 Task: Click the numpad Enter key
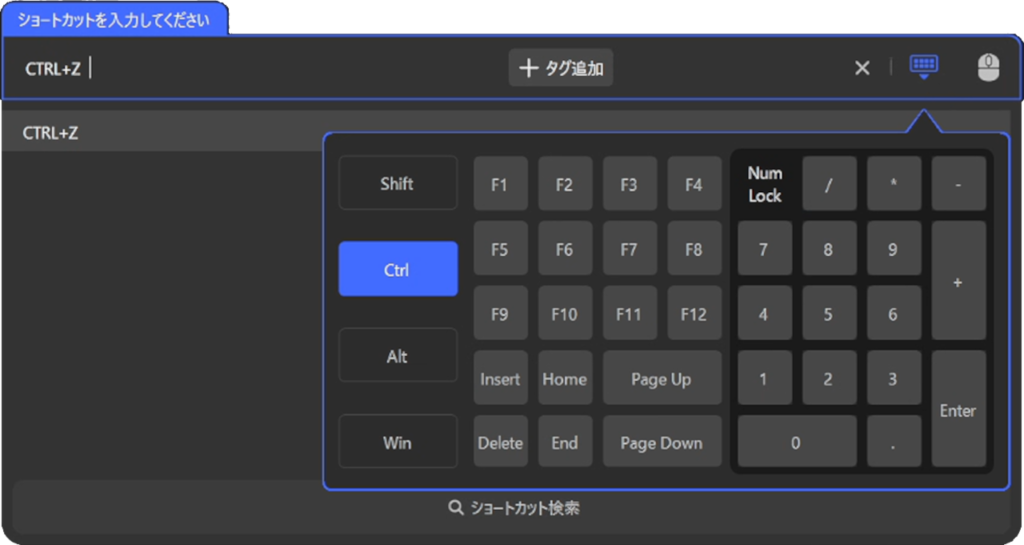957,410
